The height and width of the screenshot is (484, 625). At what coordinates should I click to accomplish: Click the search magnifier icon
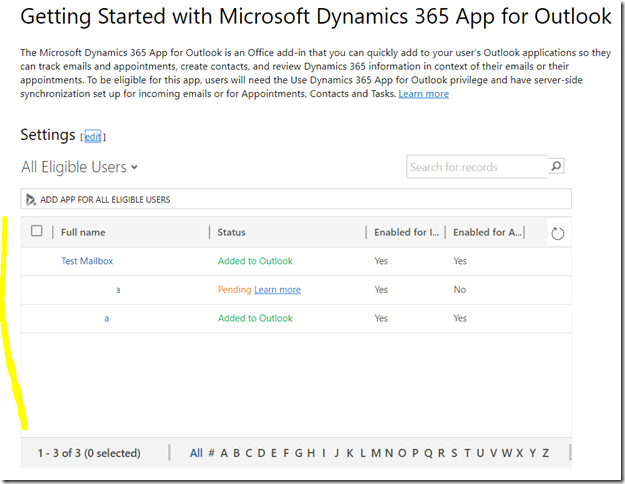556,165
